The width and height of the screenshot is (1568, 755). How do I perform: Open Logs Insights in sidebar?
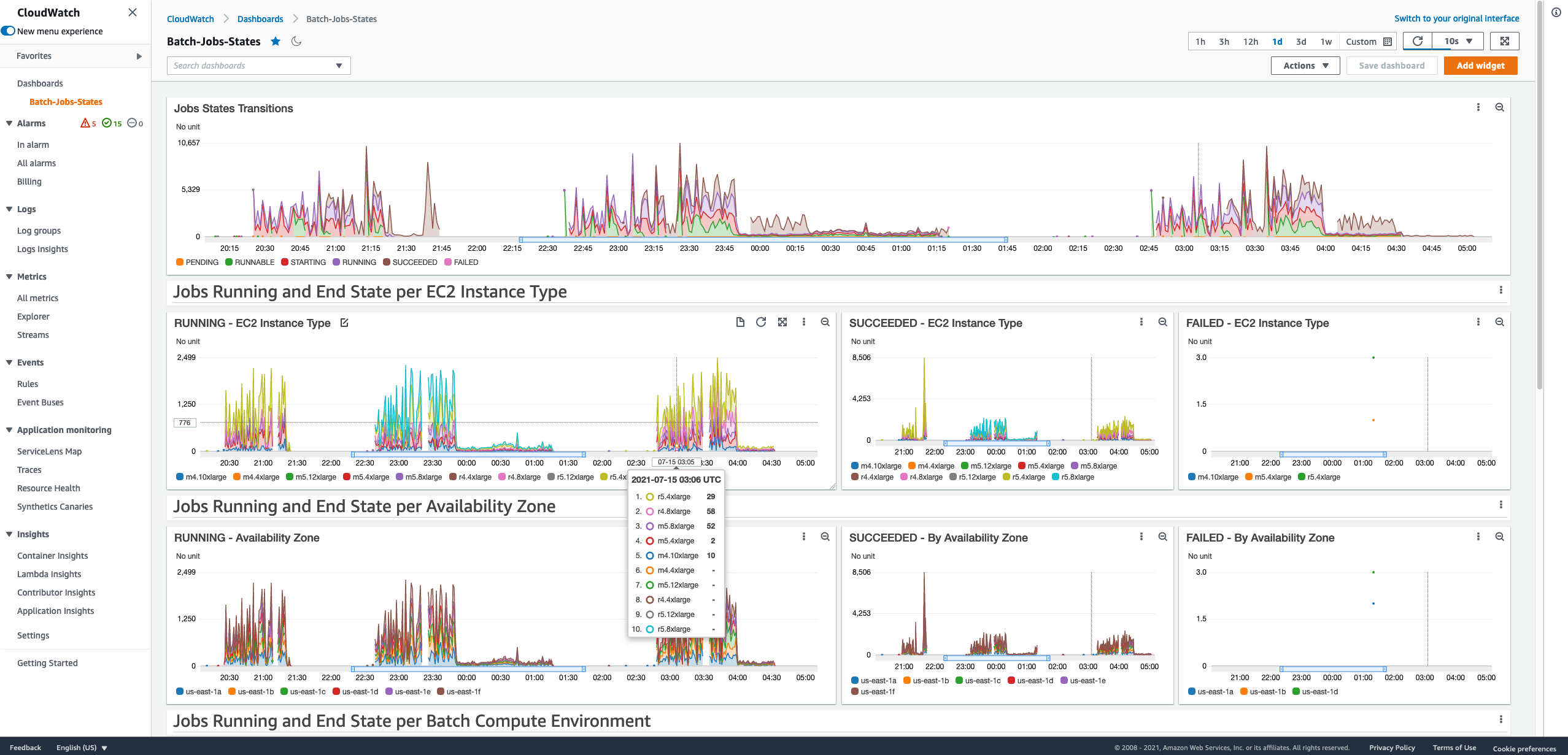(x=42, y=249)
